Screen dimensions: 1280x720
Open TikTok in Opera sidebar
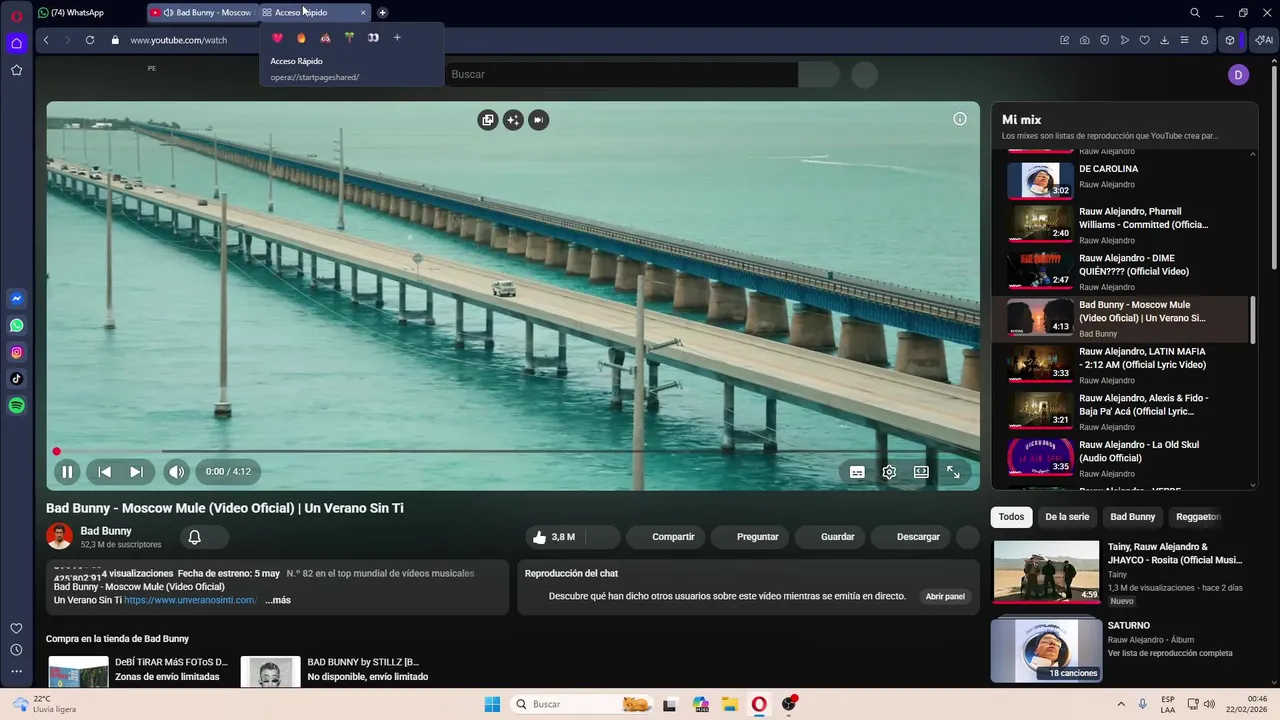tap(16, 379)
